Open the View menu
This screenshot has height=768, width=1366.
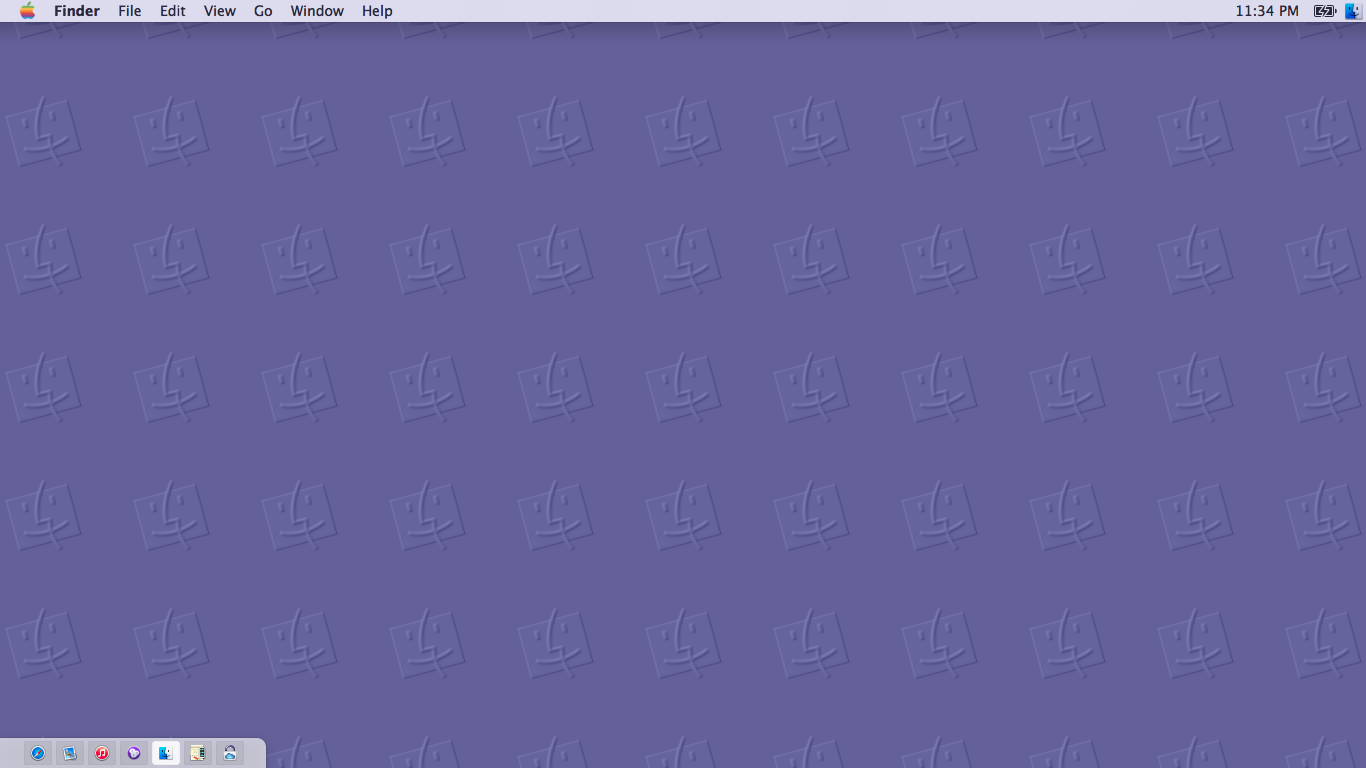coord(220,11)
